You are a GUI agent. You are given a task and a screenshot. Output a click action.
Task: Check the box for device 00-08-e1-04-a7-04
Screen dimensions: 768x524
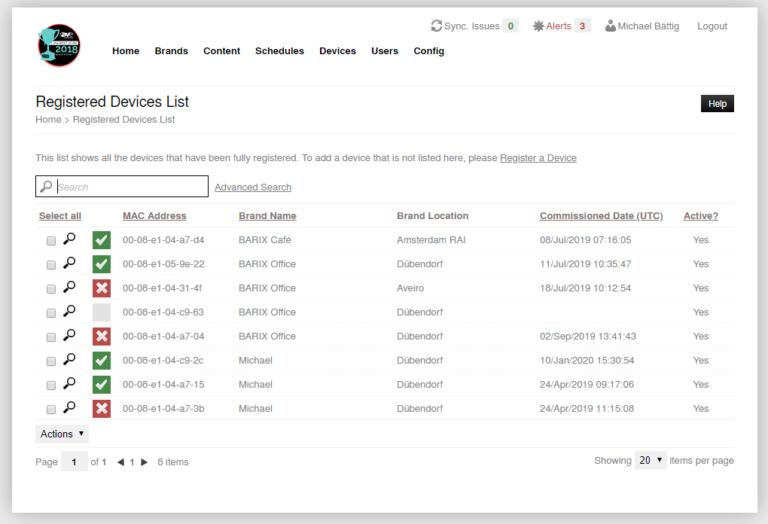[x=51, y=336]
